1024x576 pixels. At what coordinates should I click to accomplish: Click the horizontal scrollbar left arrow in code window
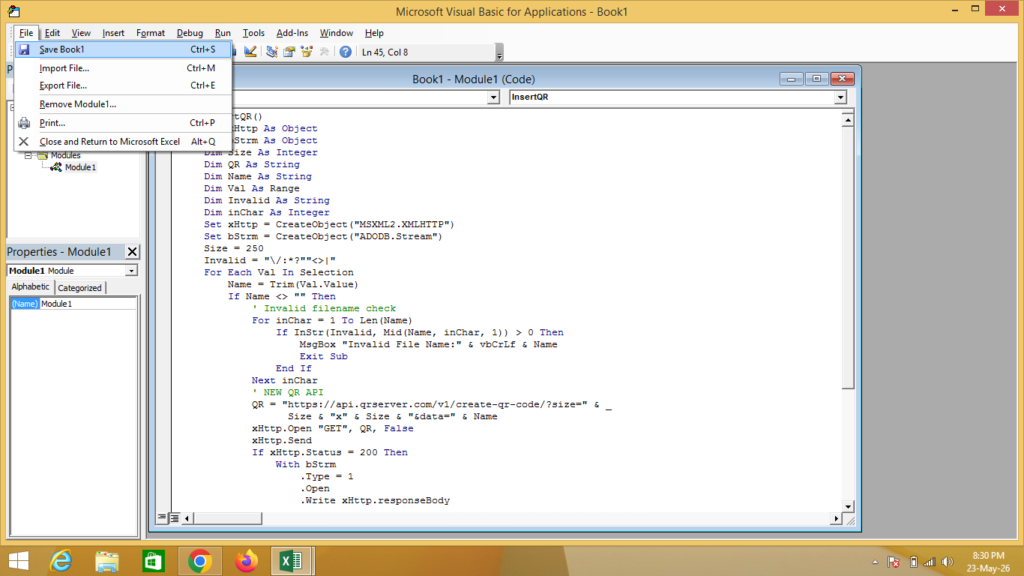click(187, 519)
